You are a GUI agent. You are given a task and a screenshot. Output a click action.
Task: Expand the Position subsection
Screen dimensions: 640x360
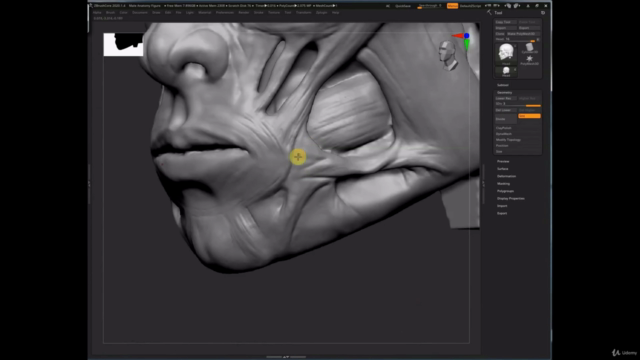pyautogui.click(x=502, y=146)
